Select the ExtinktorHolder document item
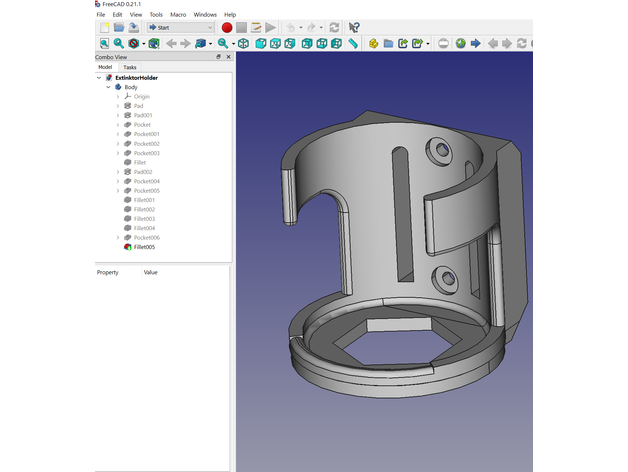 136,77
